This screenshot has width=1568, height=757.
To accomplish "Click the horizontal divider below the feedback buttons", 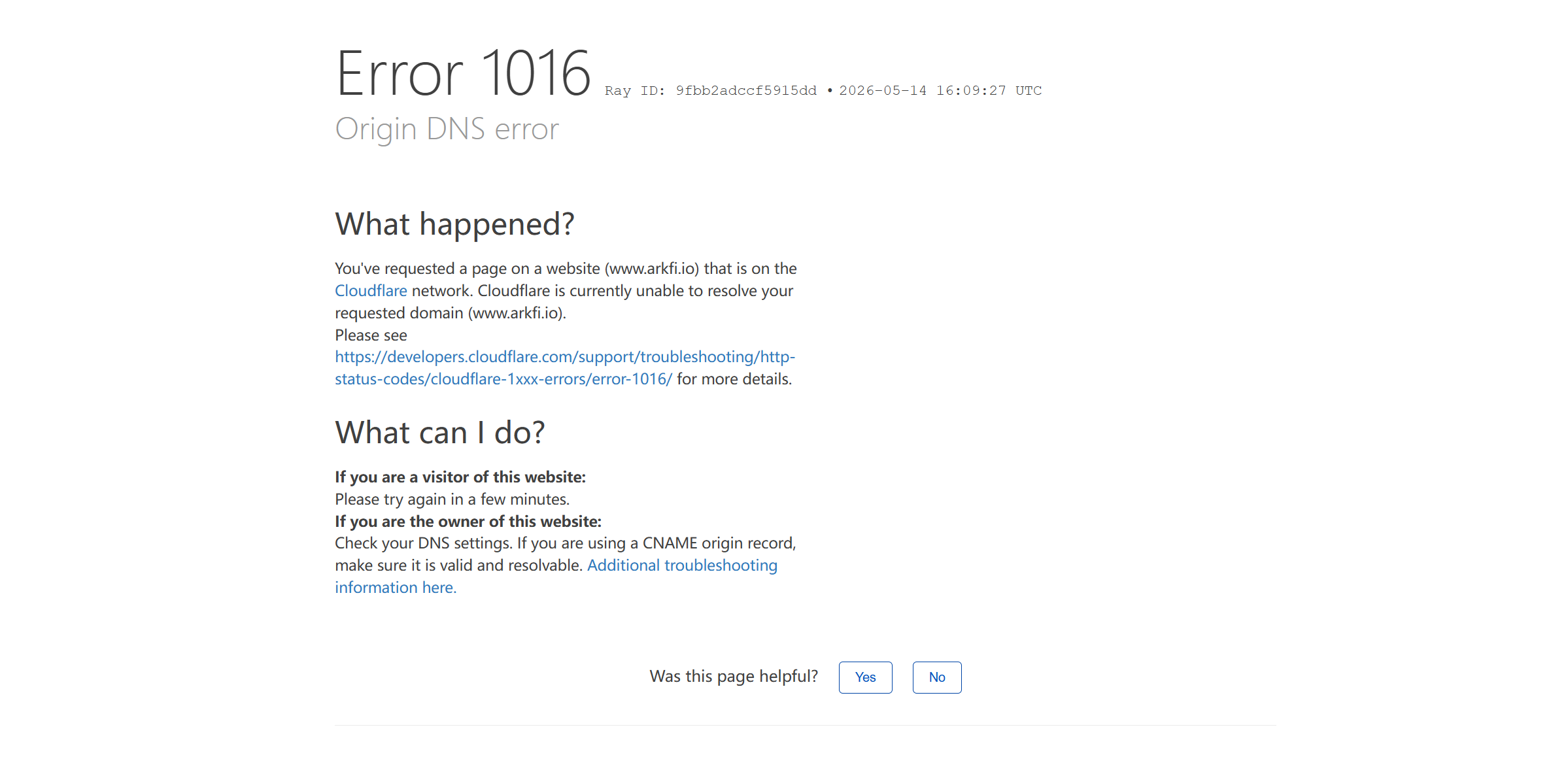I will click(x=805, y=725).
